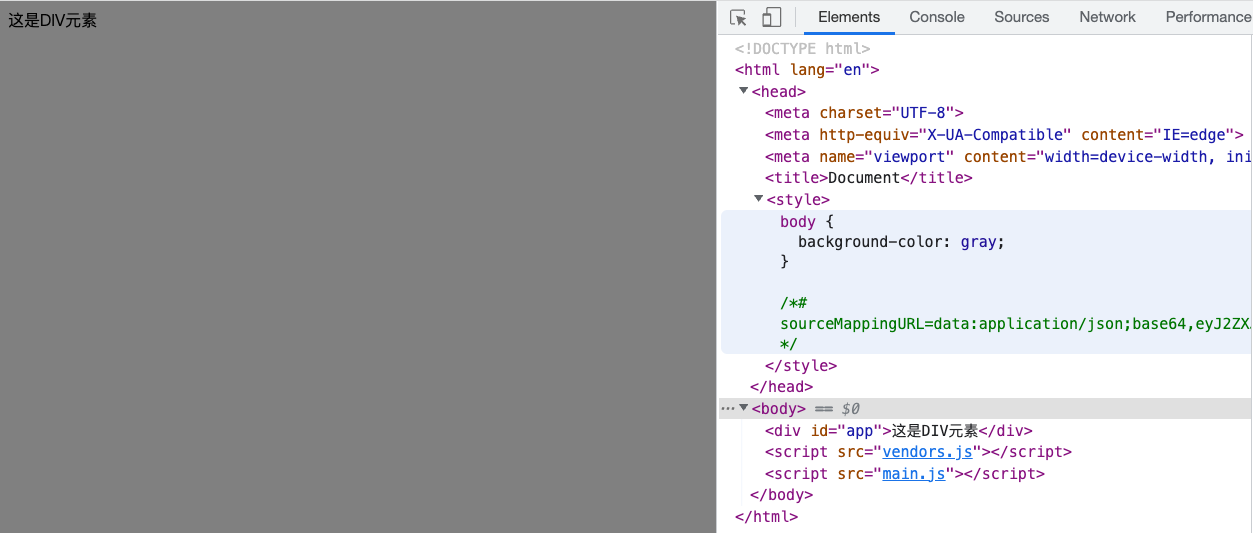Screen dimensions: 1253x533
Task: Collapse the style element node
Action: (759, 199)
